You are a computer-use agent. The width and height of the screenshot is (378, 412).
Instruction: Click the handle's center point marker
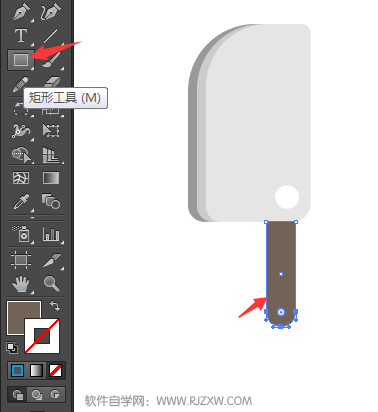(x=281, y=274)
